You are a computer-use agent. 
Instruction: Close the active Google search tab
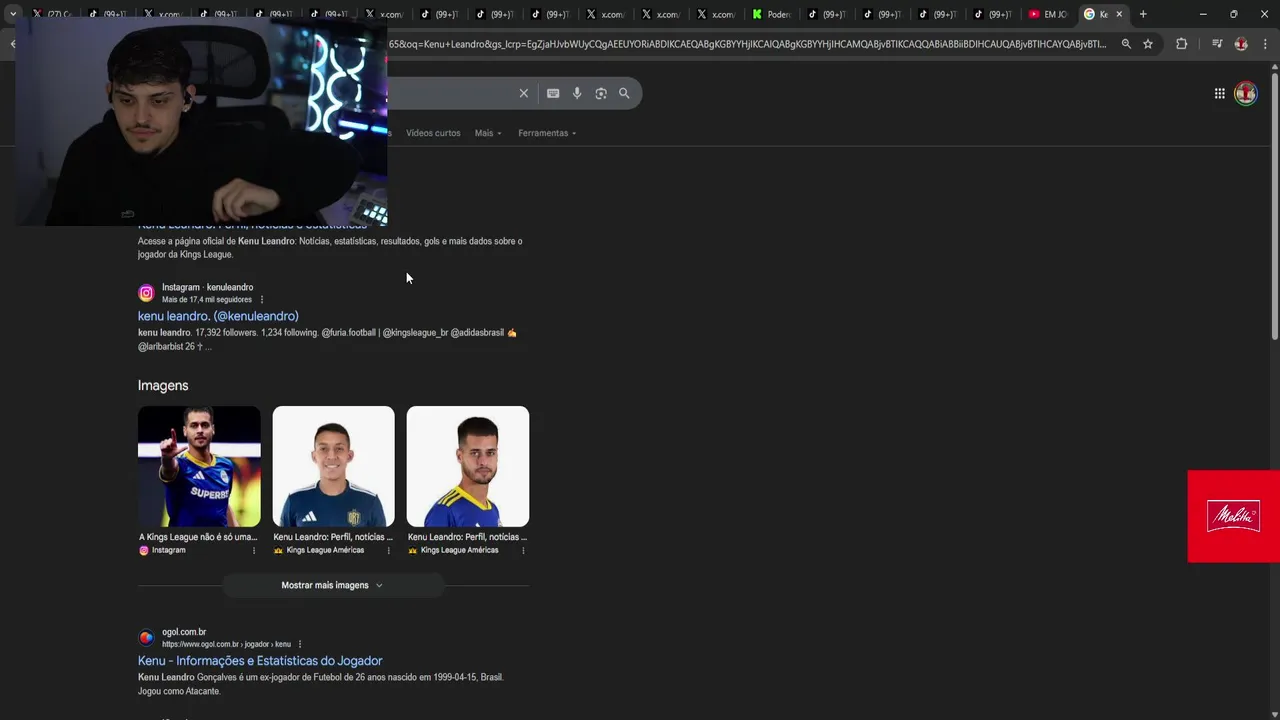[1119, 14]
